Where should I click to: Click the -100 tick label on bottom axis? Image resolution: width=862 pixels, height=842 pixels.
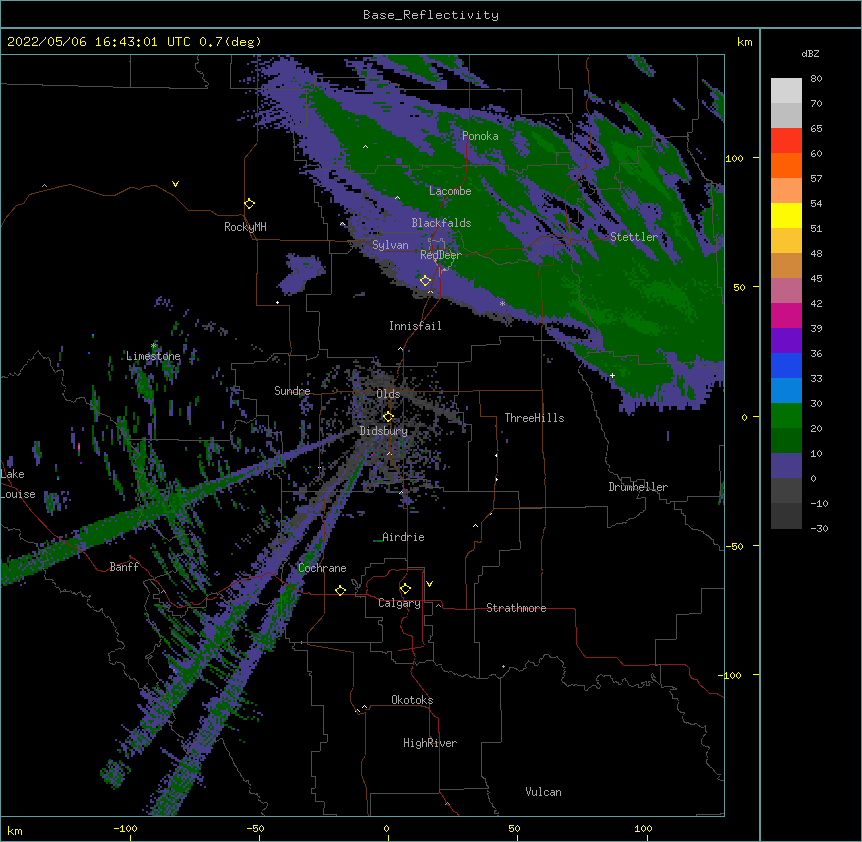(126, 829)
